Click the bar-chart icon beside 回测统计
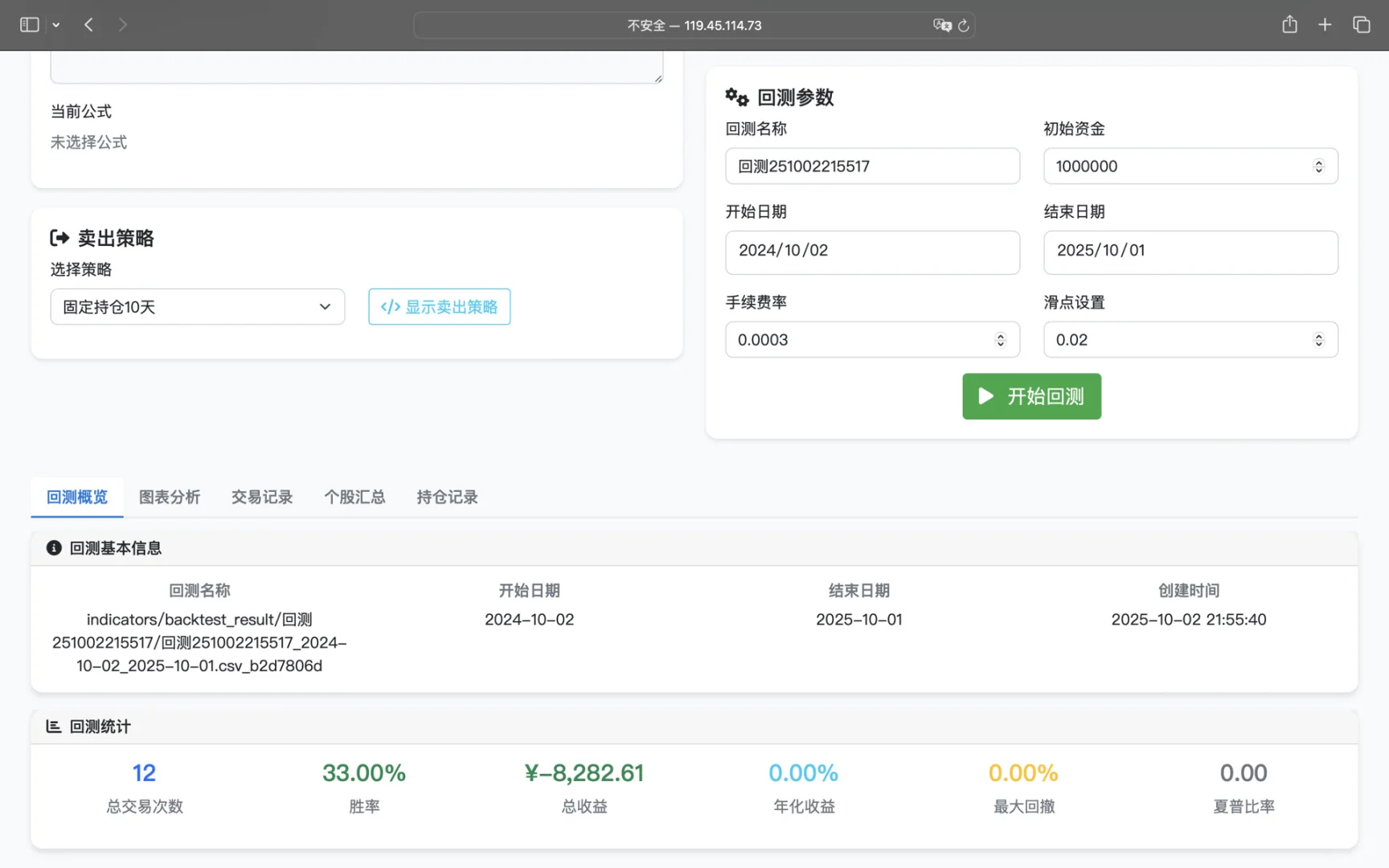The width and height of the screenshot is (1389, 868). [53, 726]
